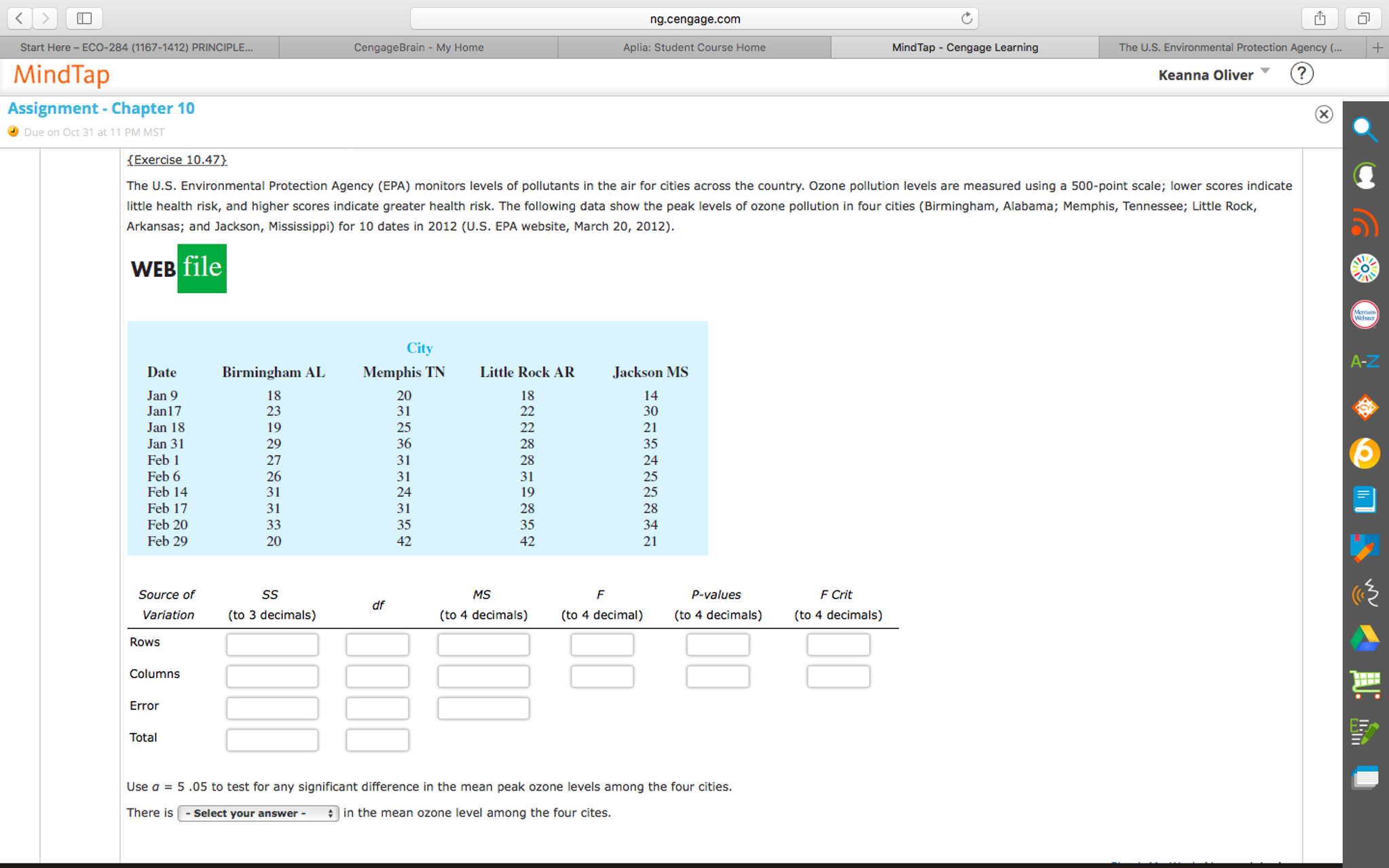
Task: Open Merriam-Webster dictionary icon
Action: pyautogui.click(x=1365, y=315)
